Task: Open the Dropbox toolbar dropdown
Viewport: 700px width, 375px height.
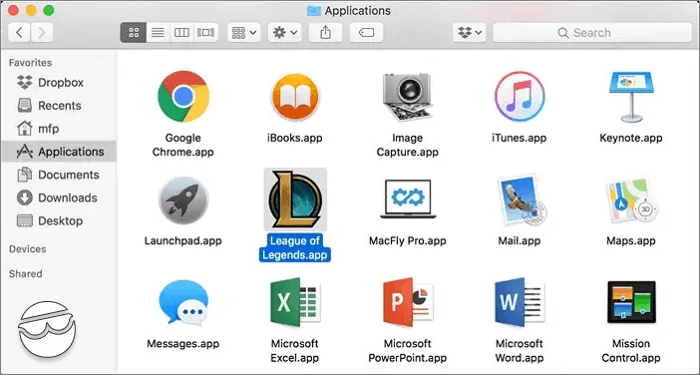Action: [x=470, y=33]
